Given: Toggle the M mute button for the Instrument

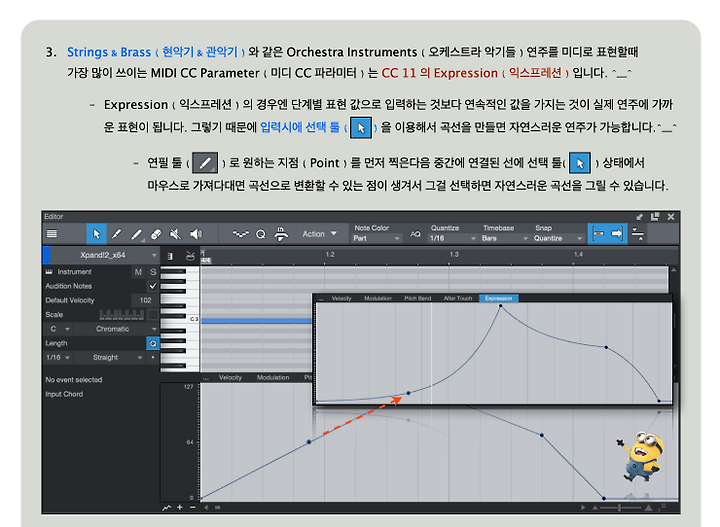Looking at the screenshot, I should pos(138,272).
